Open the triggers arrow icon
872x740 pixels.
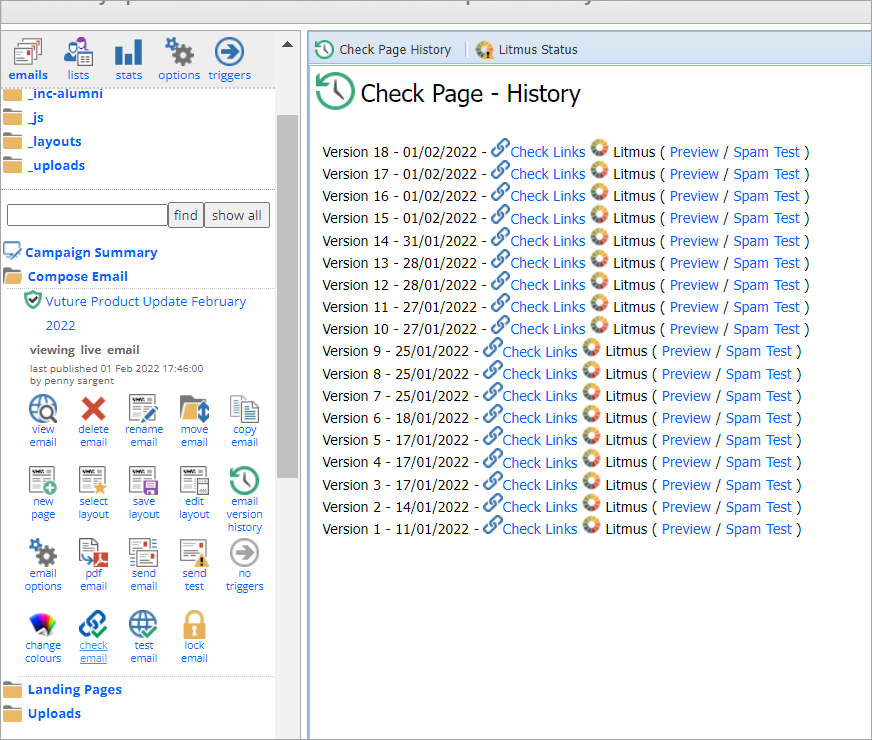(229, 52)
